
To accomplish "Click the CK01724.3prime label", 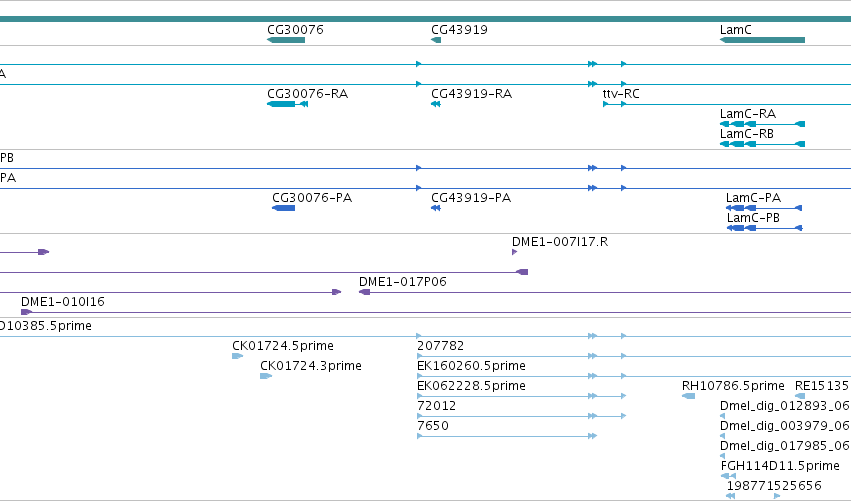I will click(x=311, y=366).
